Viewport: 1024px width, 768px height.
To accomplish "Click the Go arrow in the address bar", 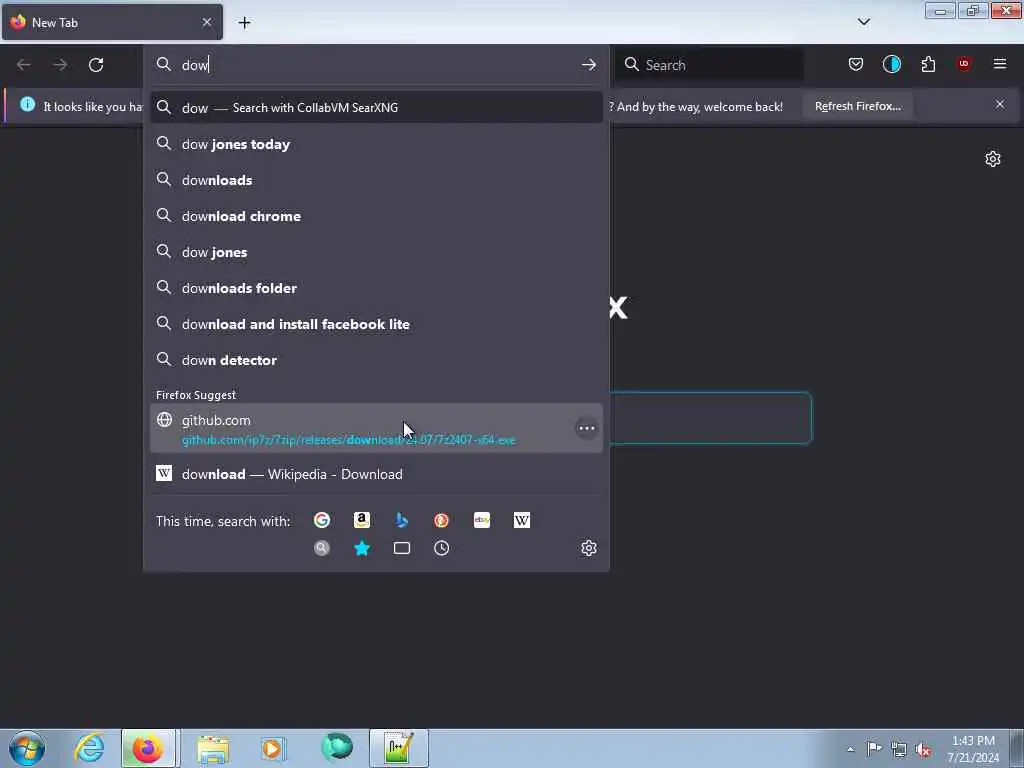I will [588, 65].
